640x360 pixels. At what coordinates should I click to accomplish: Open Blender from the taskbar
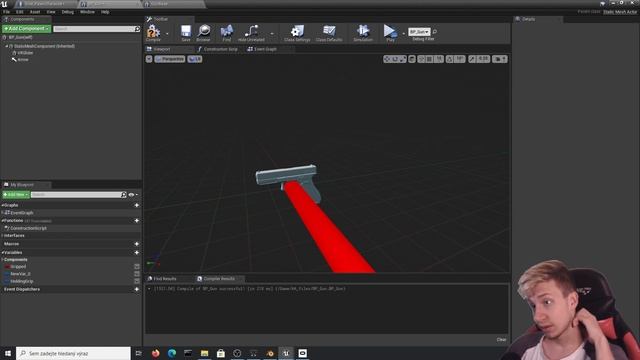click(270, 353)
